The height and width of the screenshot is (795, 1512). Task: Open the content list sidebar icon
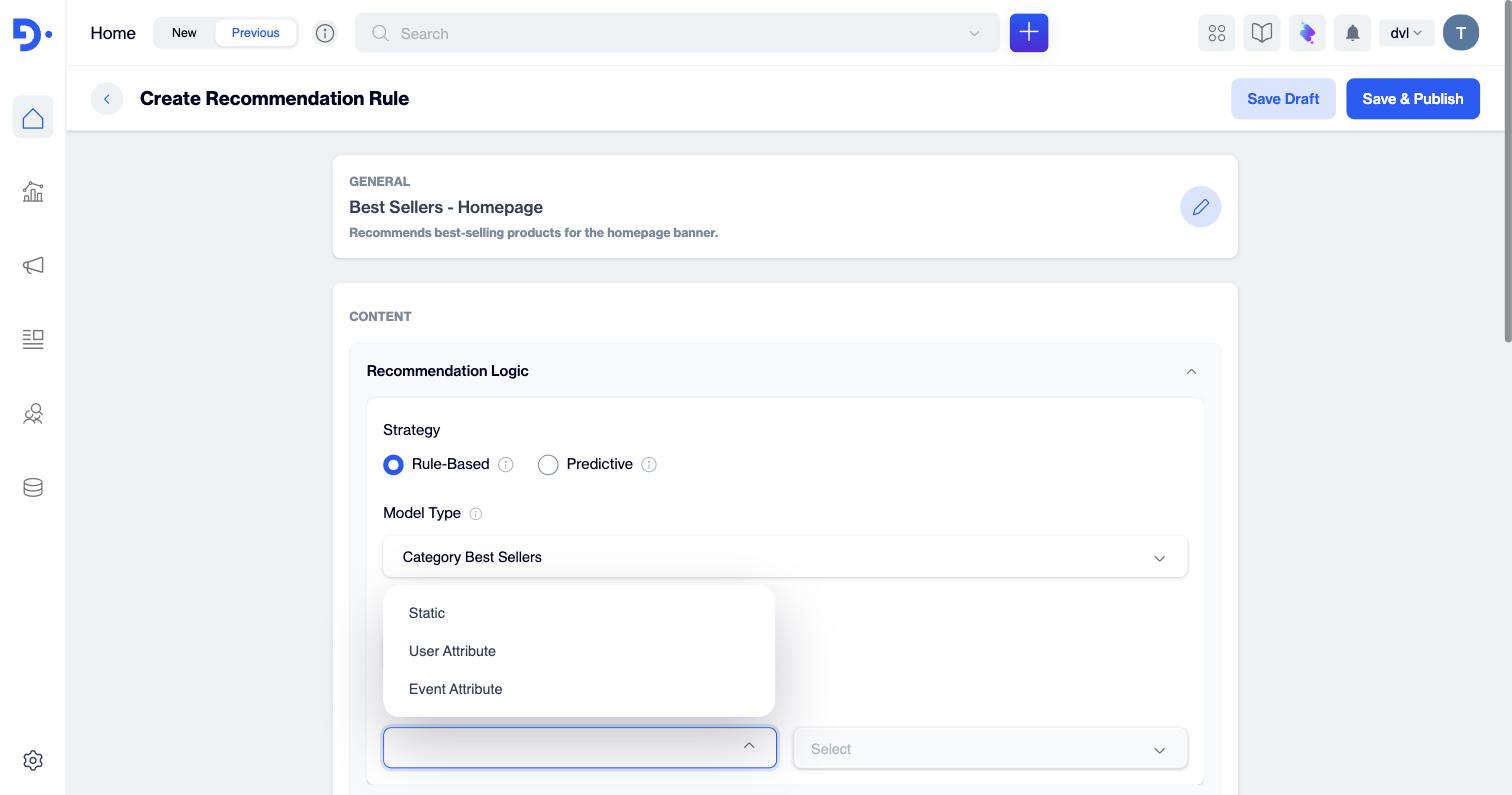pos(33,339)
